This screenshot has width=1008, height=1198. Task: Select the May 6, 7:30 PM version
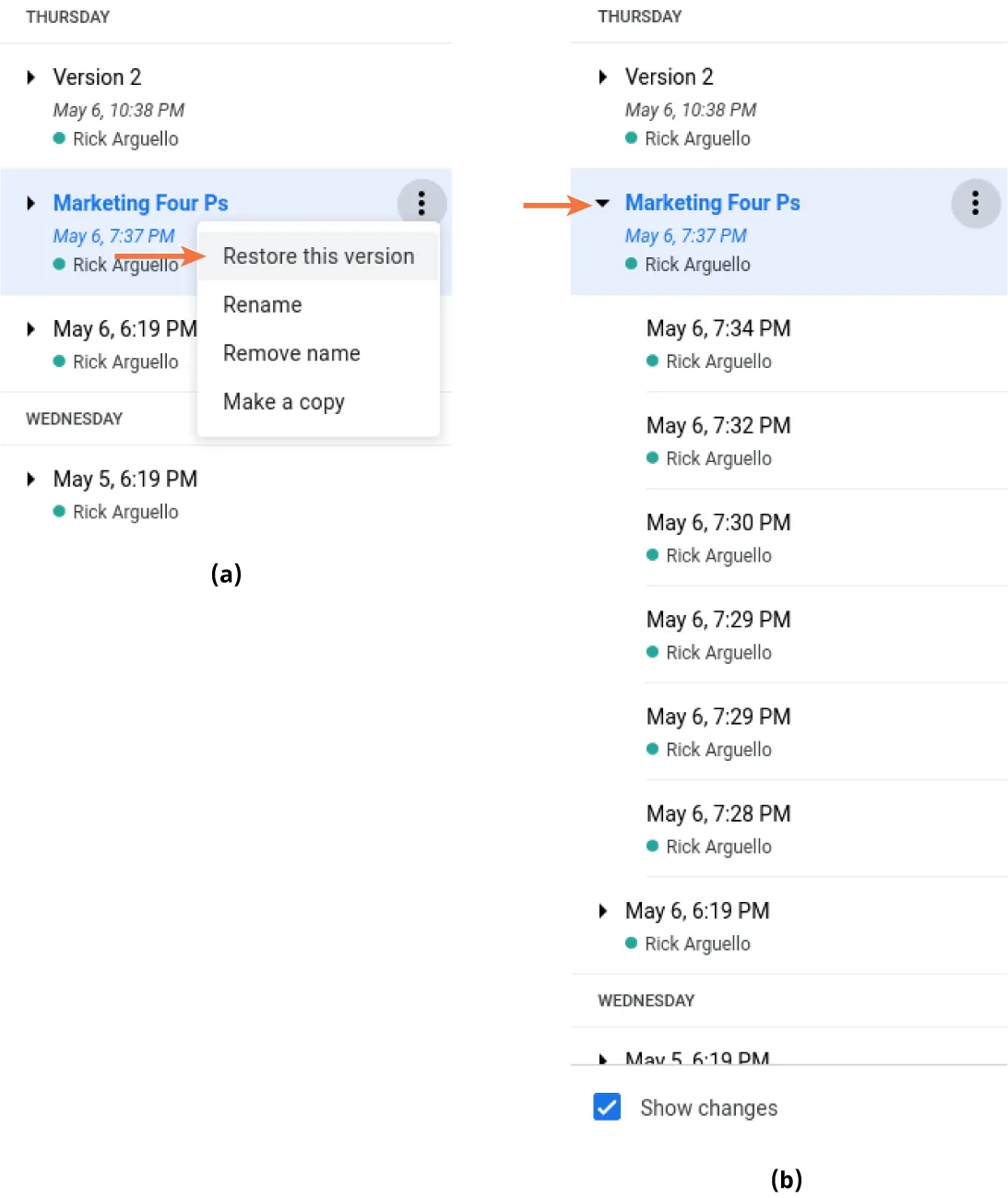pos(718,523)
